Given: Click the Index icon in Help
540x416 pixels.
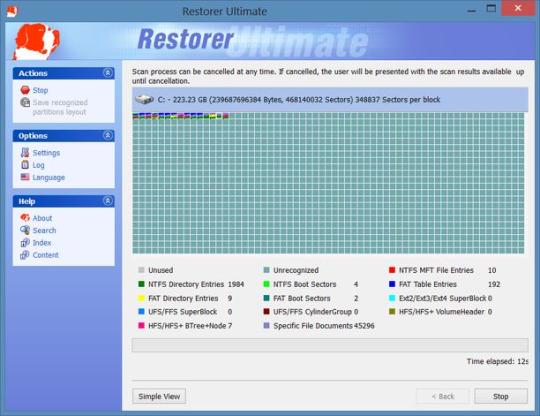Looking at the screenshot, I should tap(25, 242).
